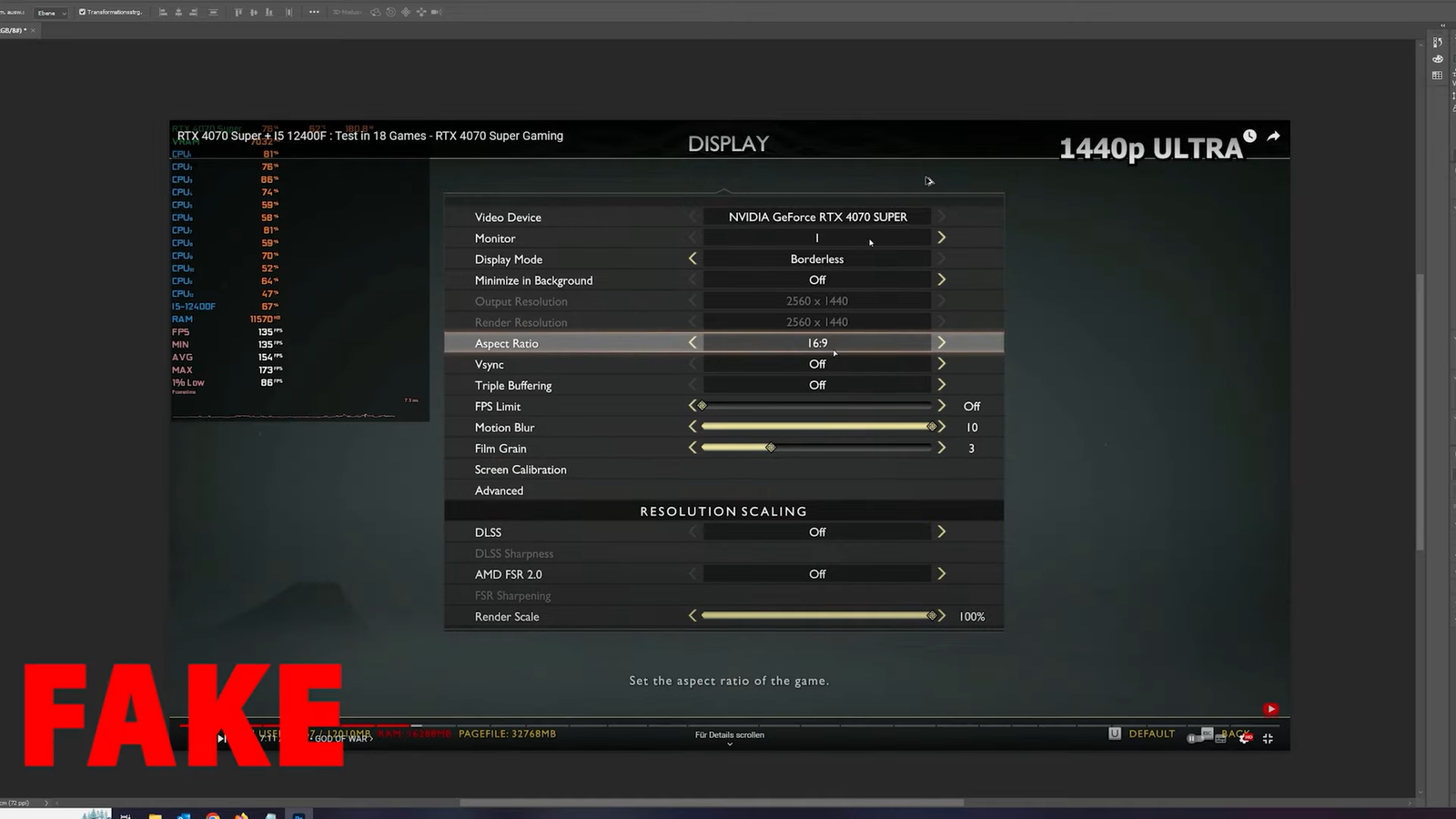
Task: Align right edges in the options bar
Action: point(194,12)
